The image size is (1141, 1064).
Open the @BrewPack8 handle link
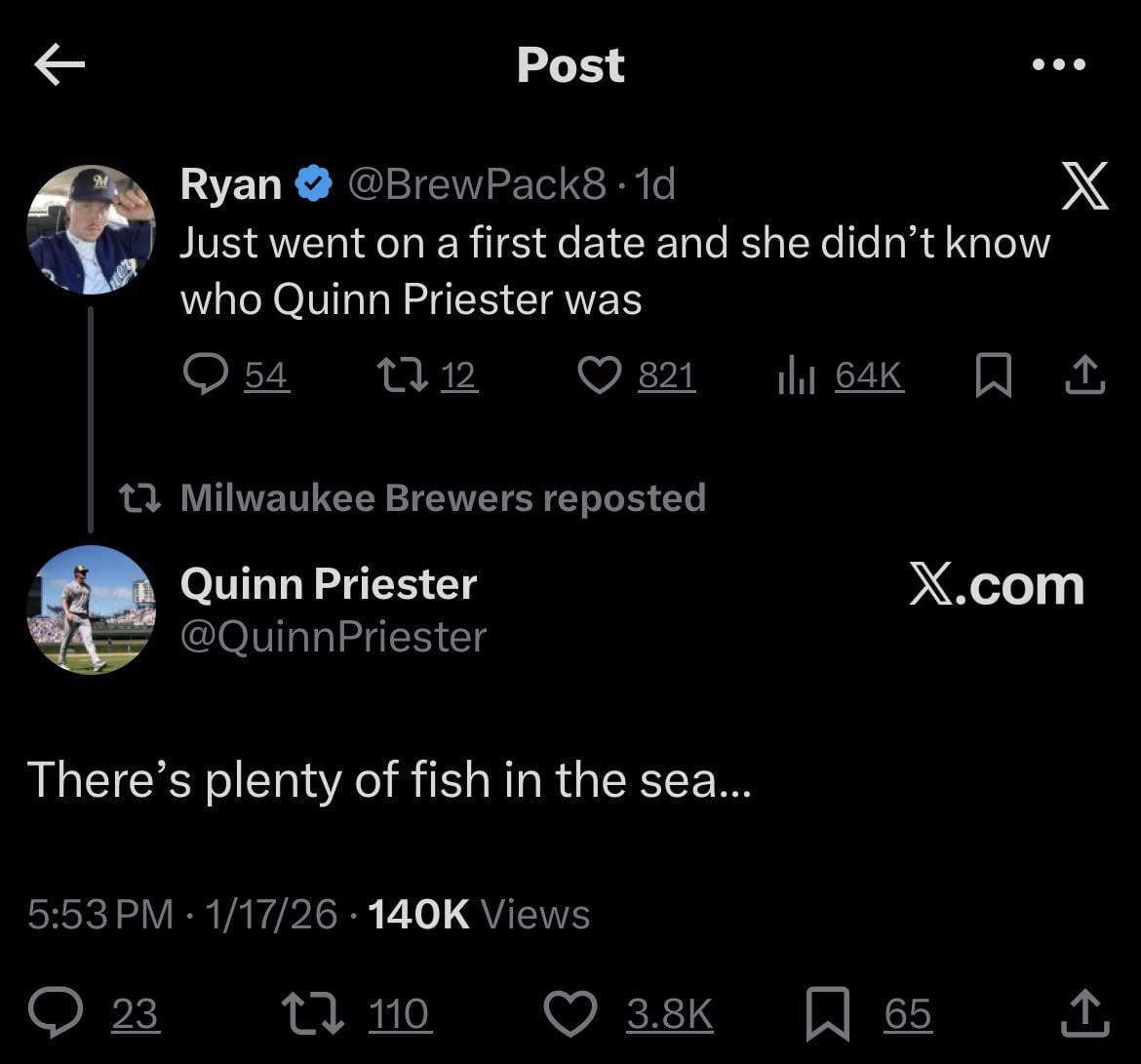click(x=477, y=183)
